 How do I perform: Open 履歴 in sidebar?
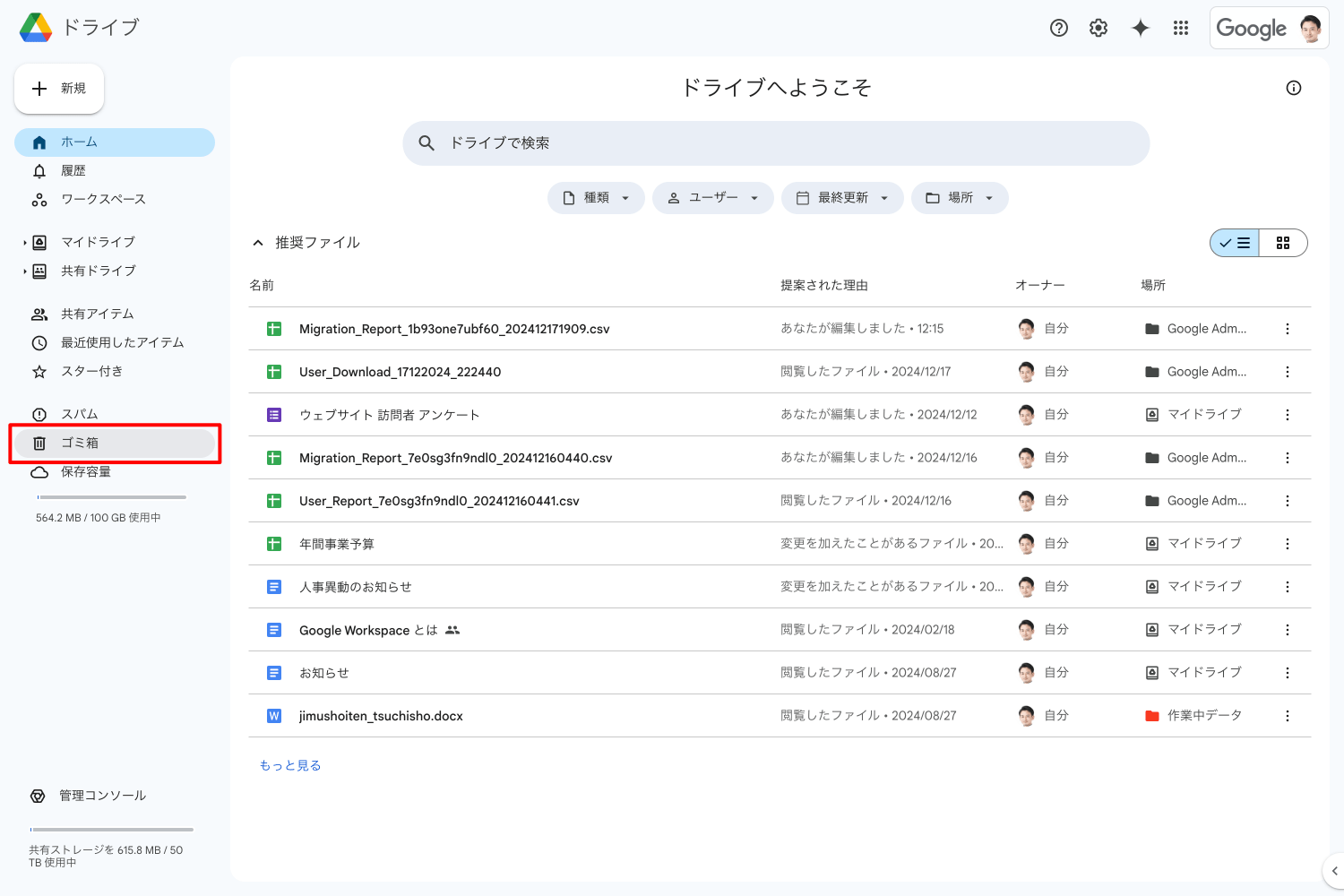tap(115, 171)
